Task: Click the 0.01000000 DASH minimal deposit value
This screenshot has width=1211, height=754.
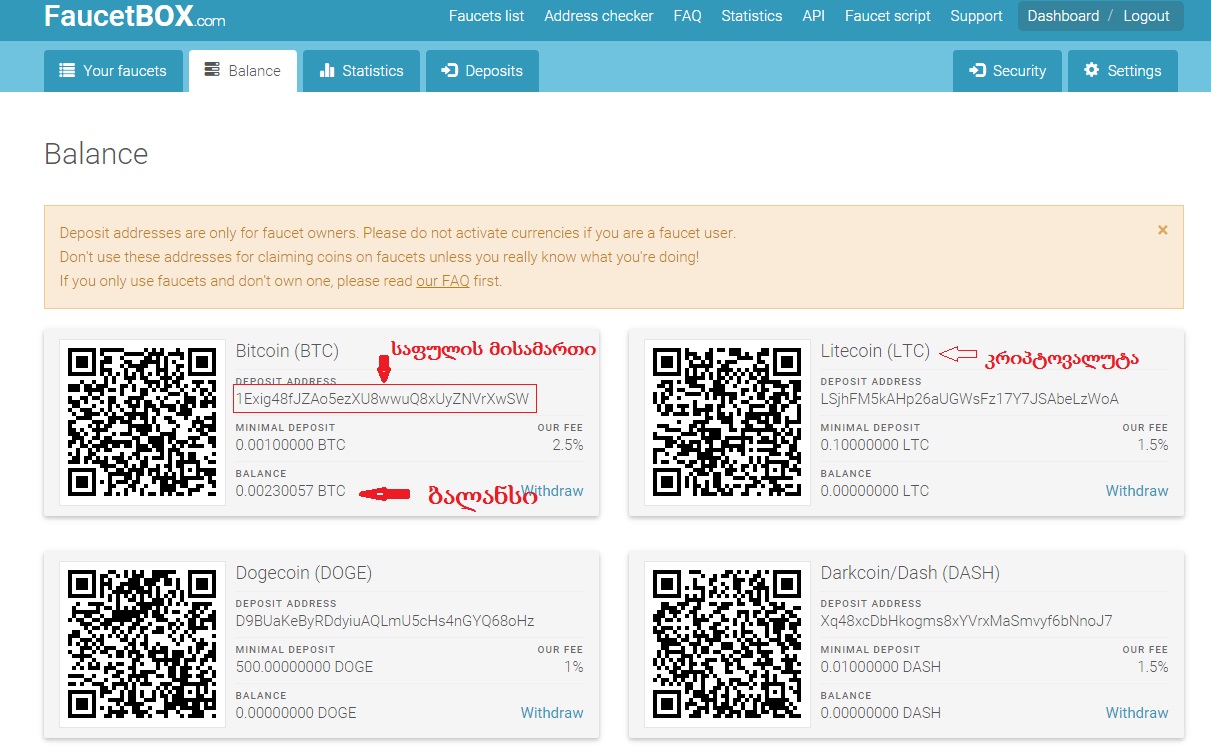Action: 881,667
